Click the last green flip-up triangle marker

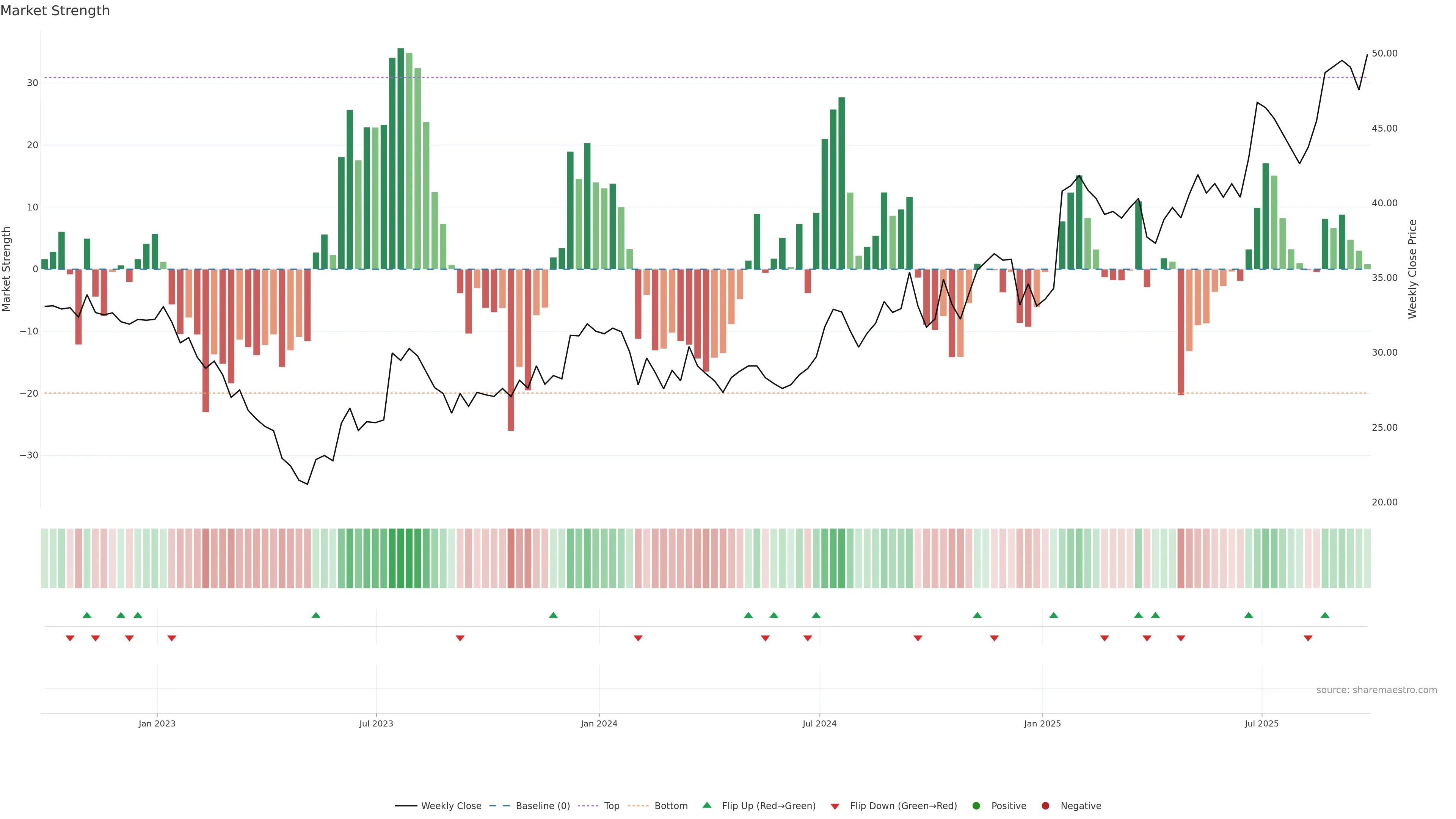point(1325,615)
